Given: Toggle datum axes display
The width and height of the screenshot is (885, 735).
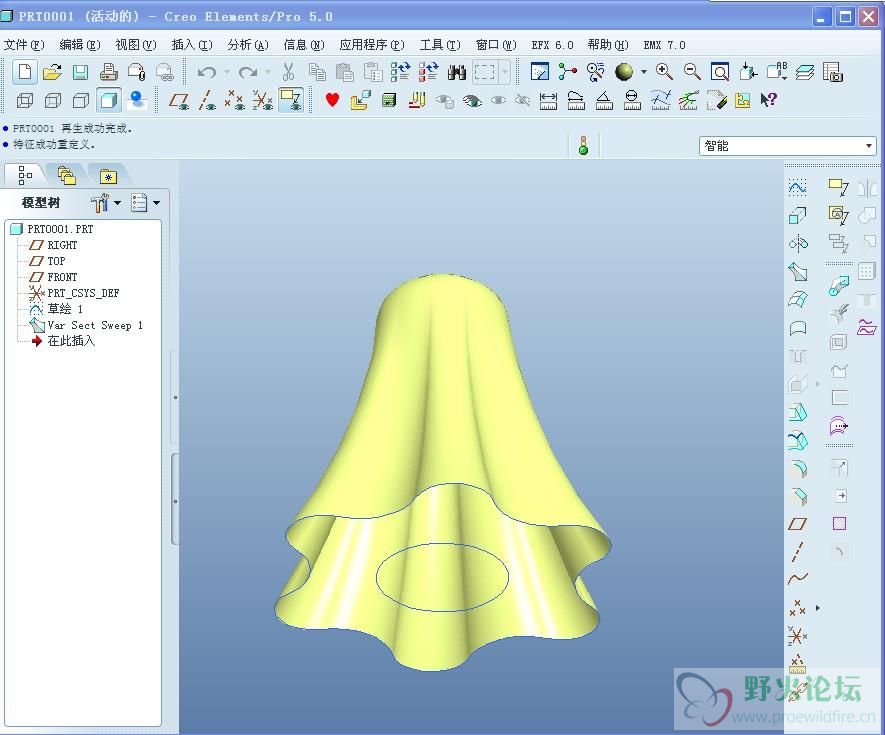Looking at the screenshot, I should (x=207, y=100).
